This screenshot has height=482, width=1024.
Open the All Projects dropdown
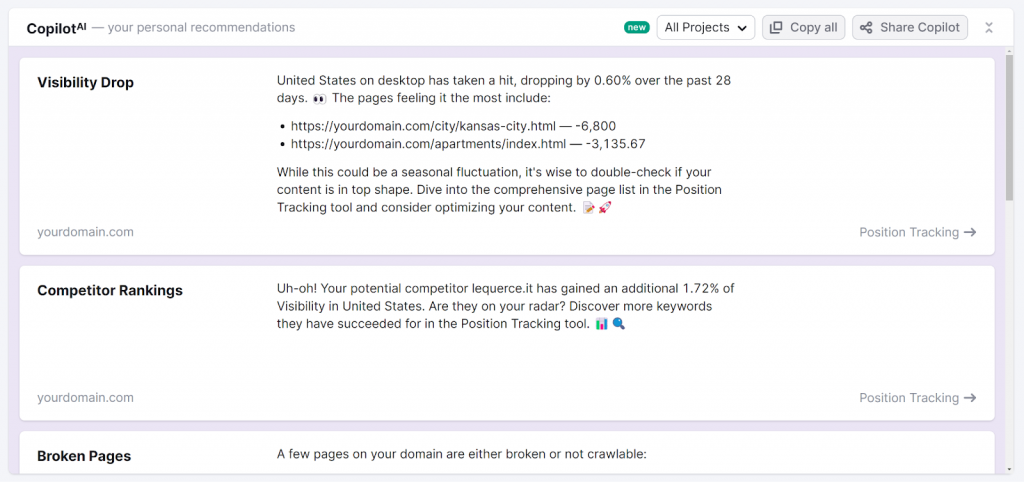coord(706,28)
